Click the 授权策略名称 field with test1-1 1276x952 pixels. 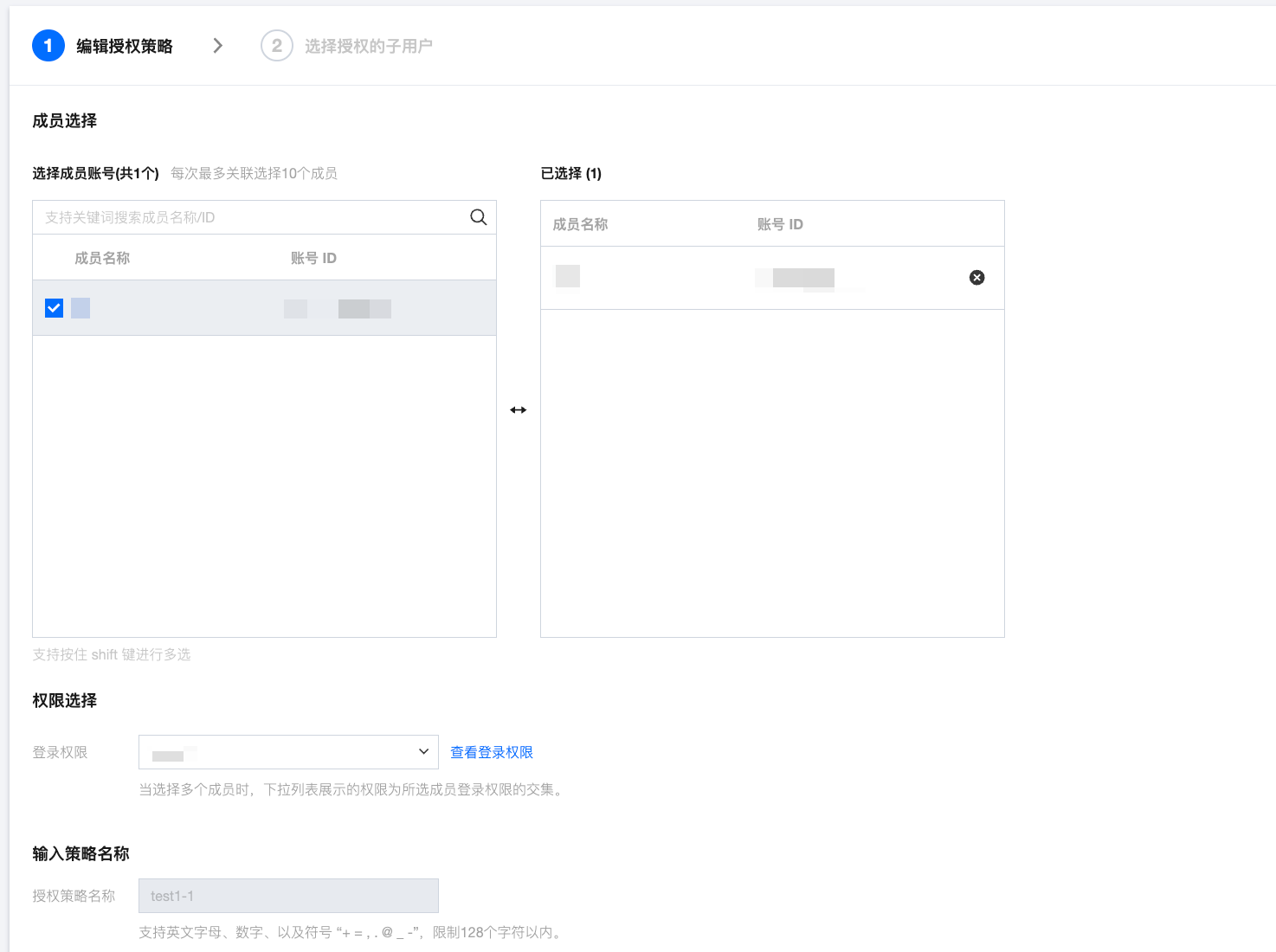[x=288, y=896]
